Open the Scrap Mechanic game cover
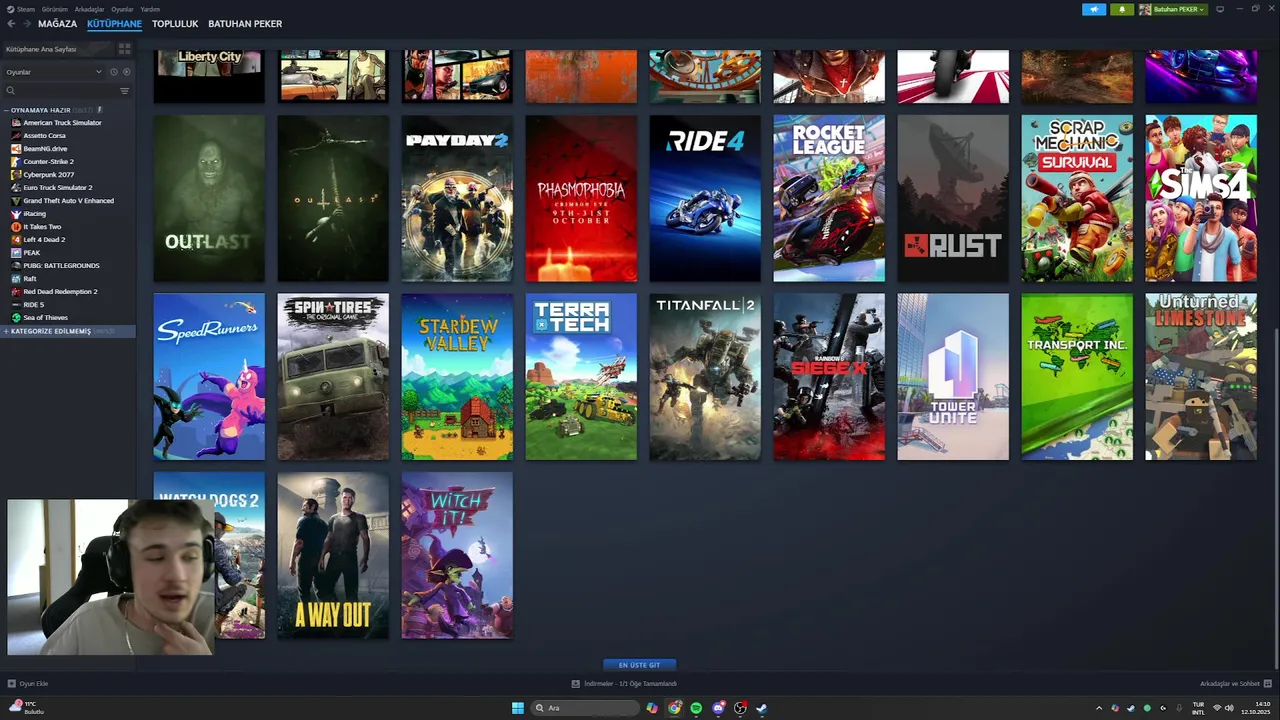The width and height of the screenshot is (1280, 720). (1077, 198)
